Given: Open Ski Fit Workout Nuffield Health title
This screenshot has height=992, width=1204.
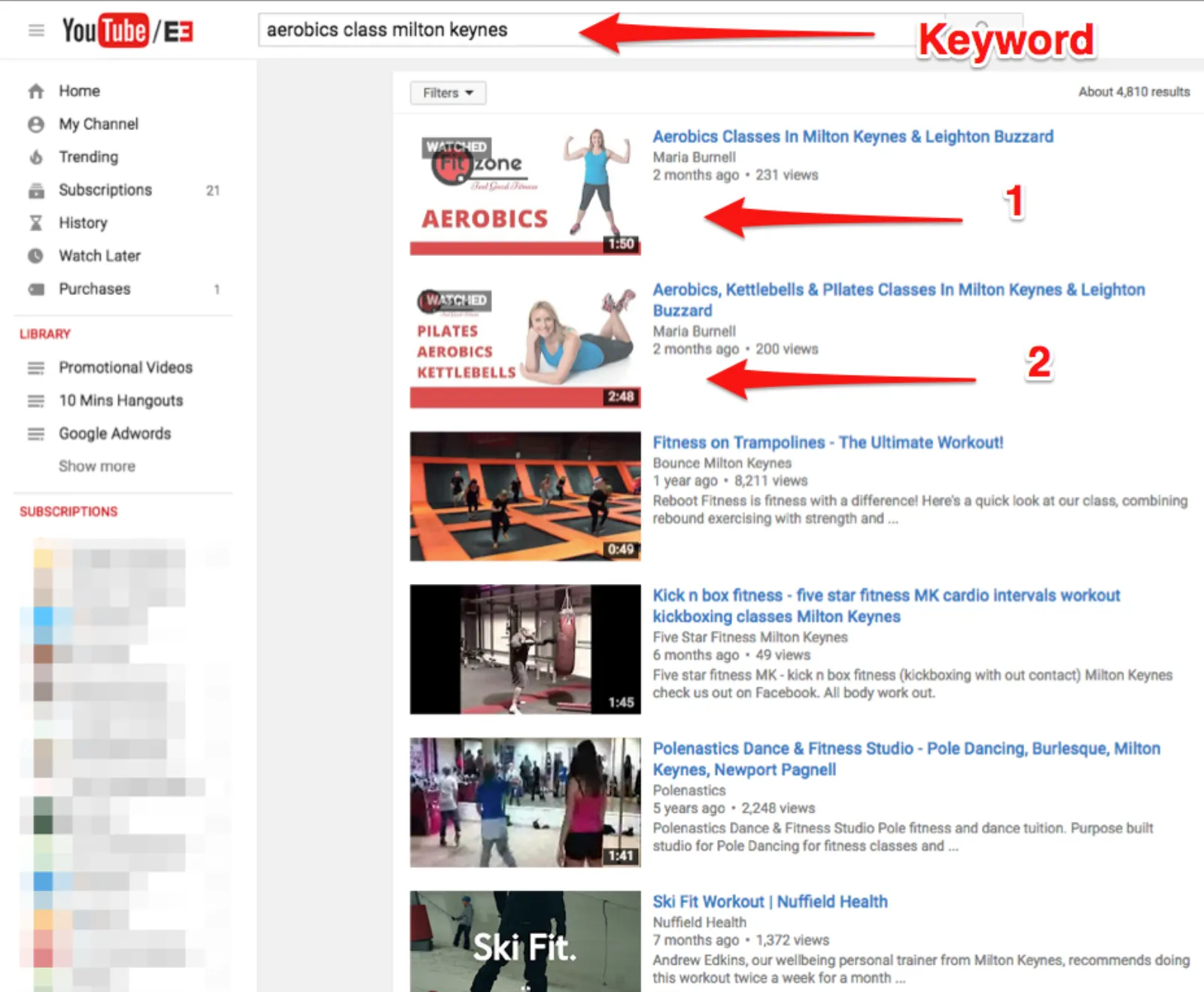Looking at the screenshot, I should point(770,902).
